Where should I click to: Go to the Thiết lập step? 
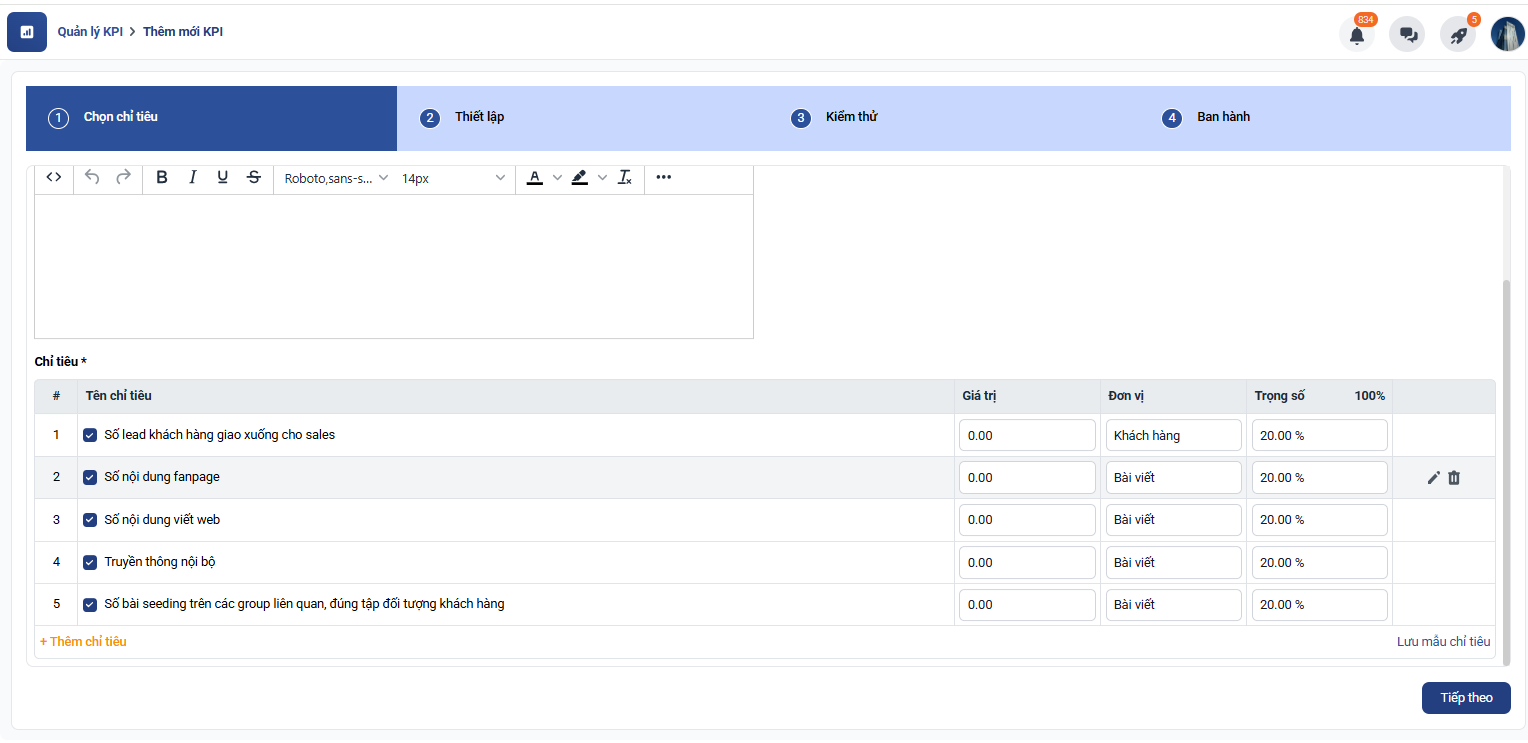479,117
